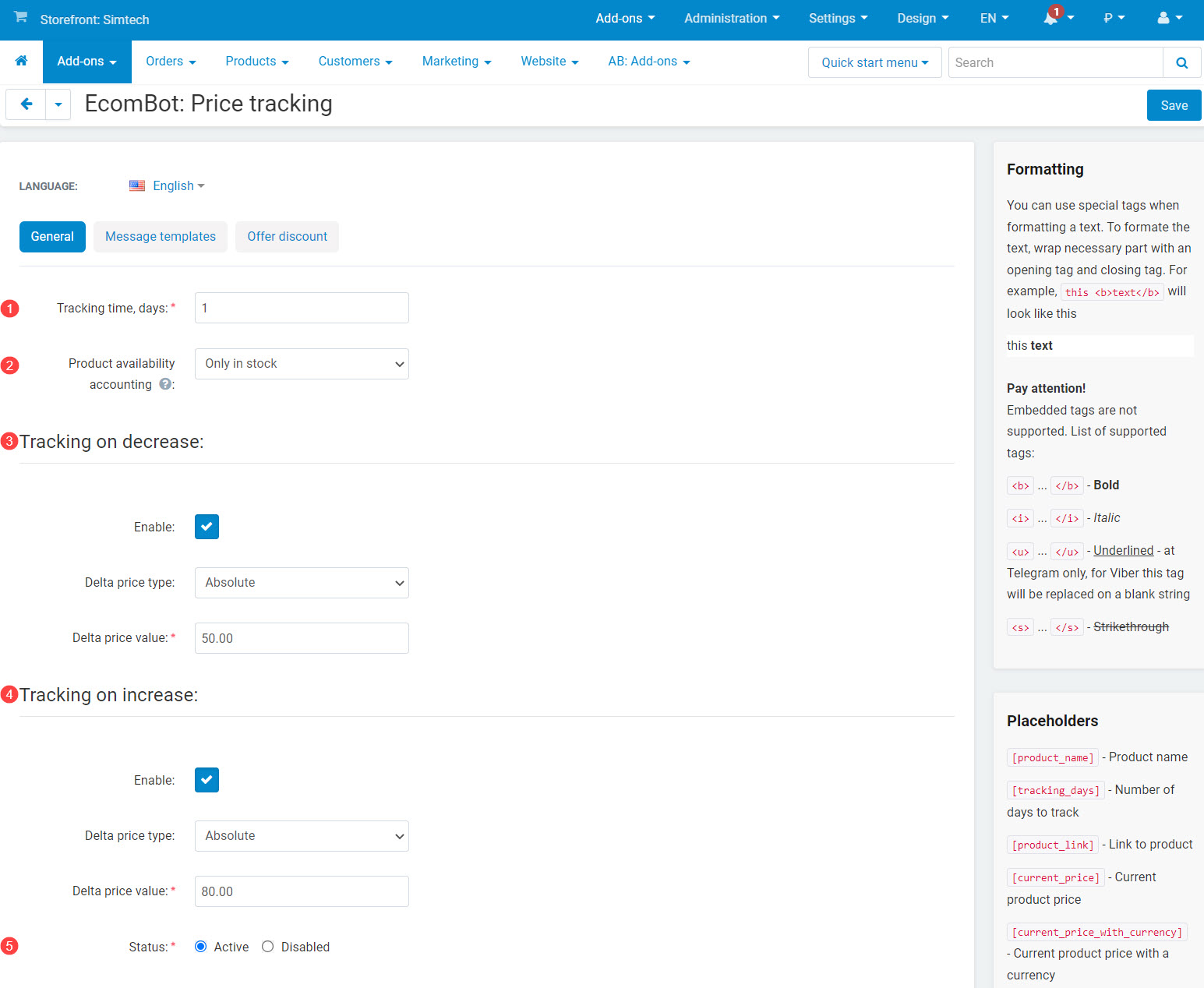Switch to the Message templates tab
This screenshot has width=1204, height=988.
coord(160,236)
